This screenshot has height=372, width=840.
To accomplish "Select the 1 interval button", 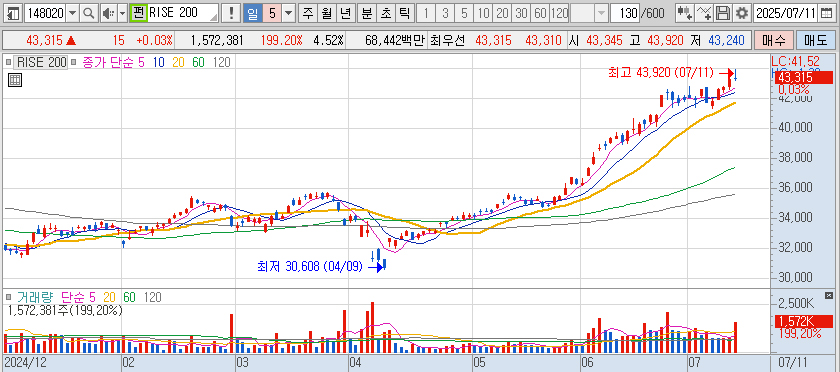I will (425, 13).
